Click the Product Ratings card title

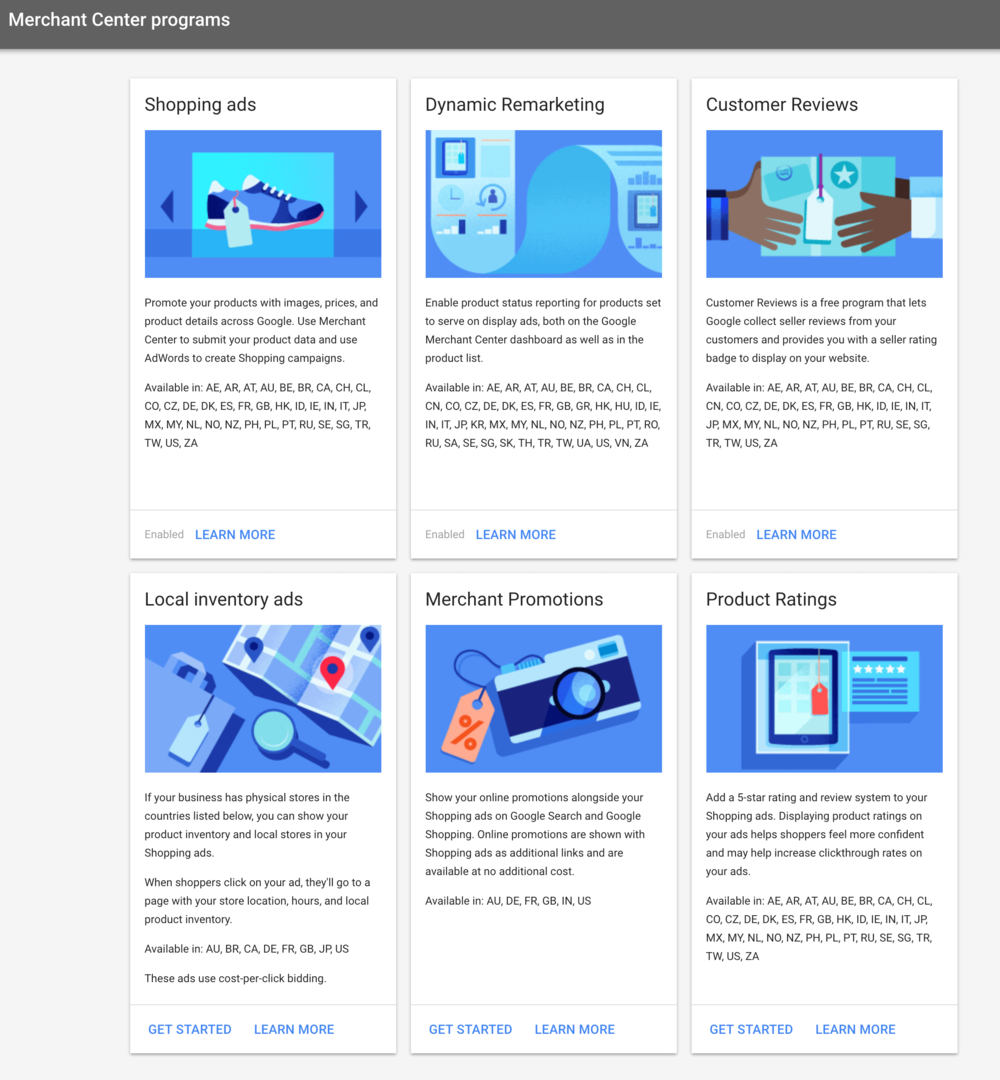pos(771,599)
